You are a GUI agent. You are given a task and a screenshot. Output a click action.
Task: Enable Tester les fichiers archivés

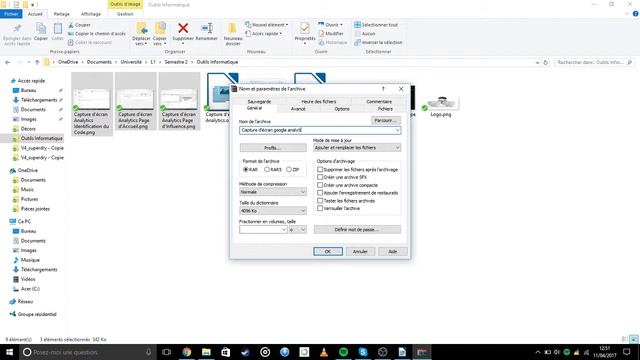pyautogui.click(x=320, y=200)
